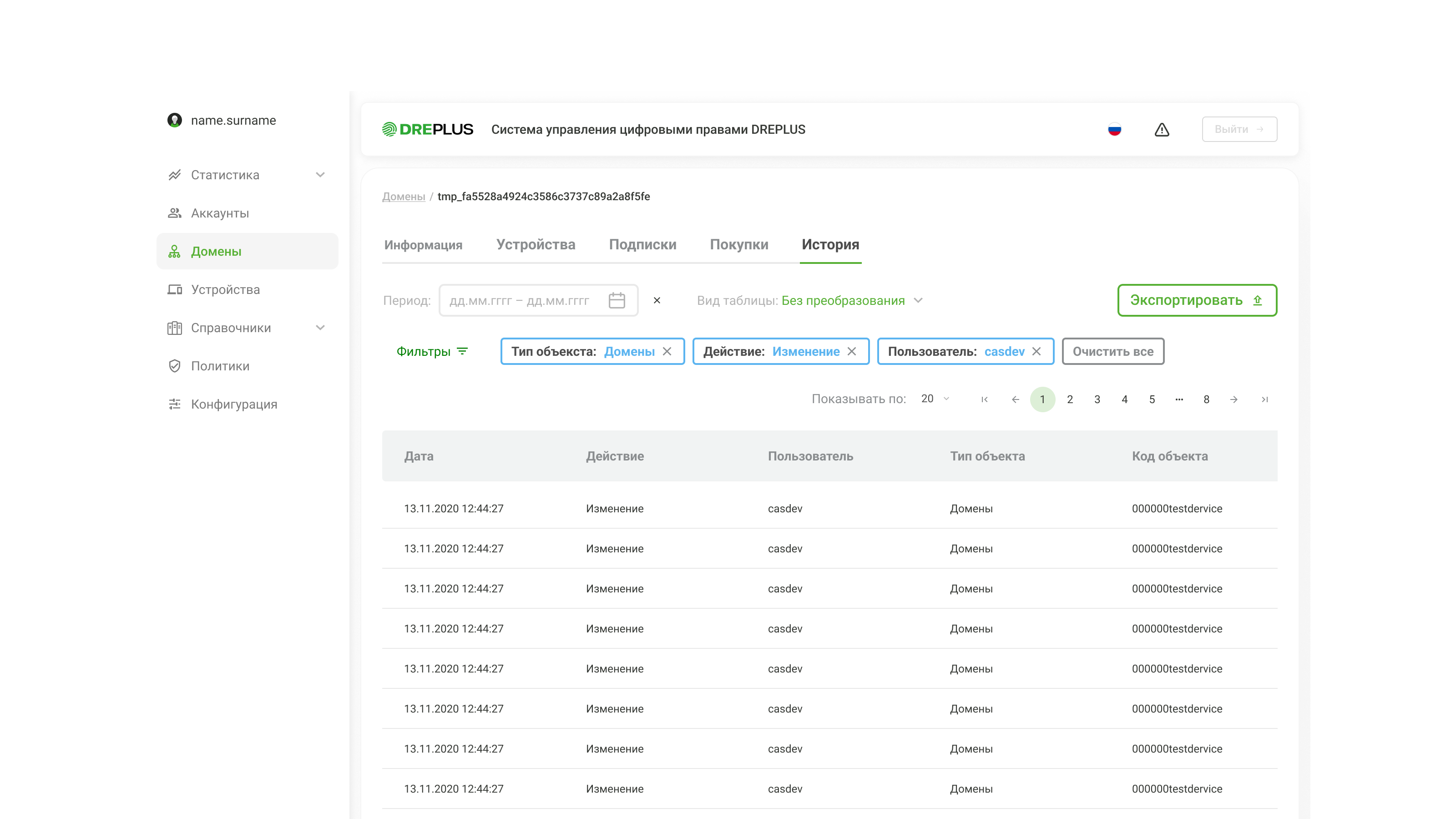This screenshot has width=1456, height=819.
Task: Click the Конфигурация sliders icon
Action: click(175, 404)
